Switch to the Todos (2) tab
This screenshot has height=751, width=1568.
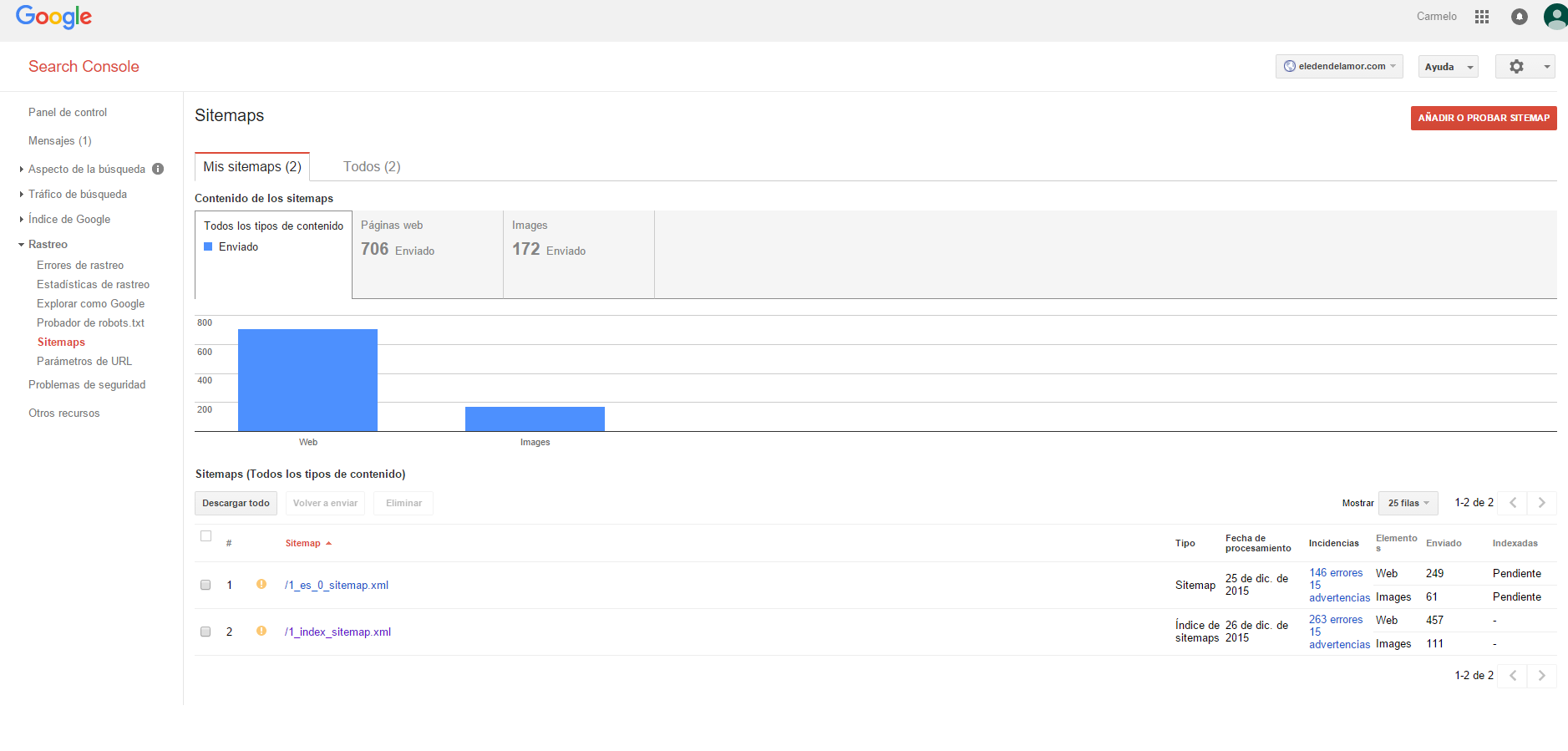(x=372, y=167)
